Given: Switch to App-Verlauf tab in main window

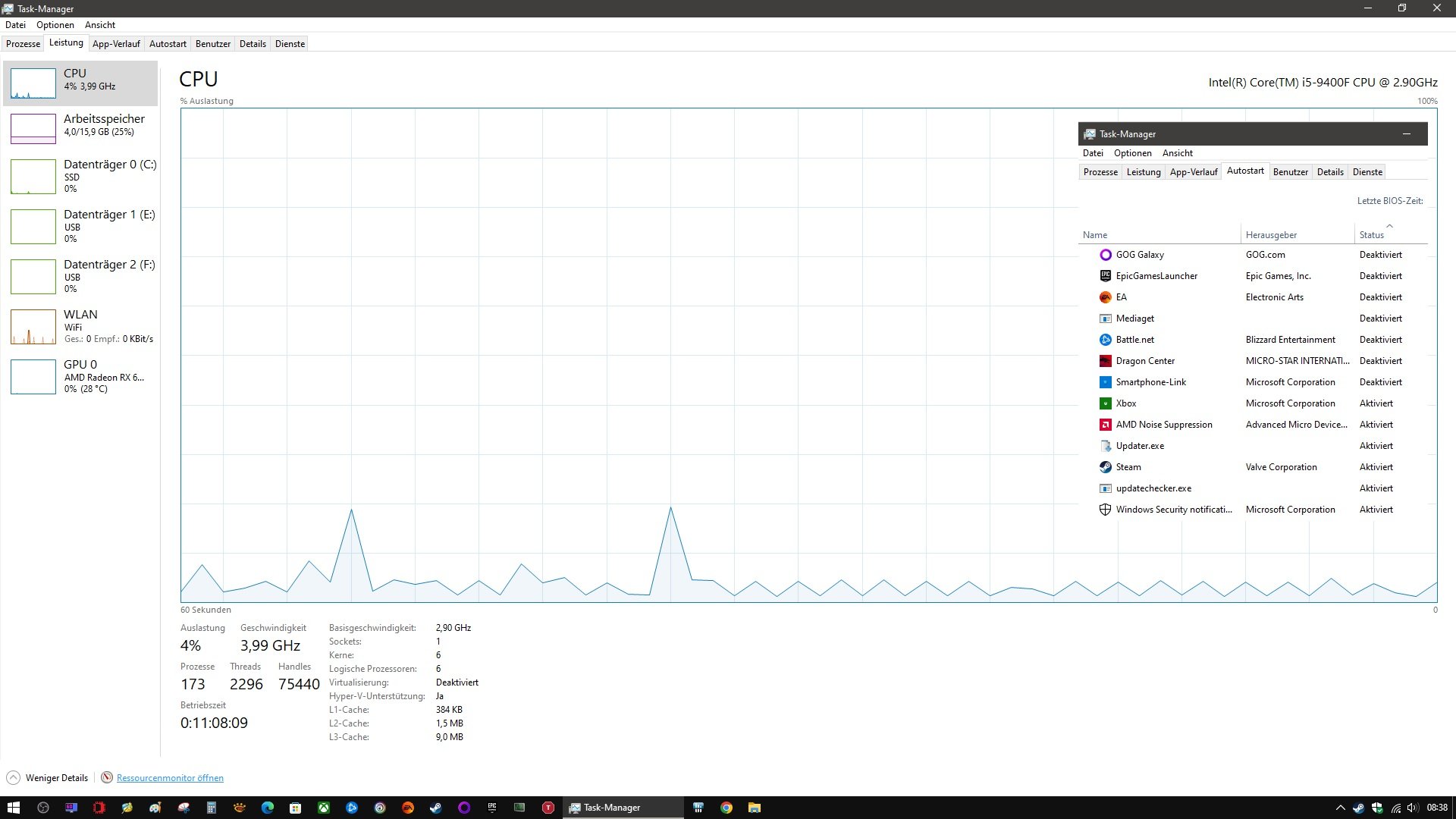Looking at the screenshot, I should (x=116, y=44).
